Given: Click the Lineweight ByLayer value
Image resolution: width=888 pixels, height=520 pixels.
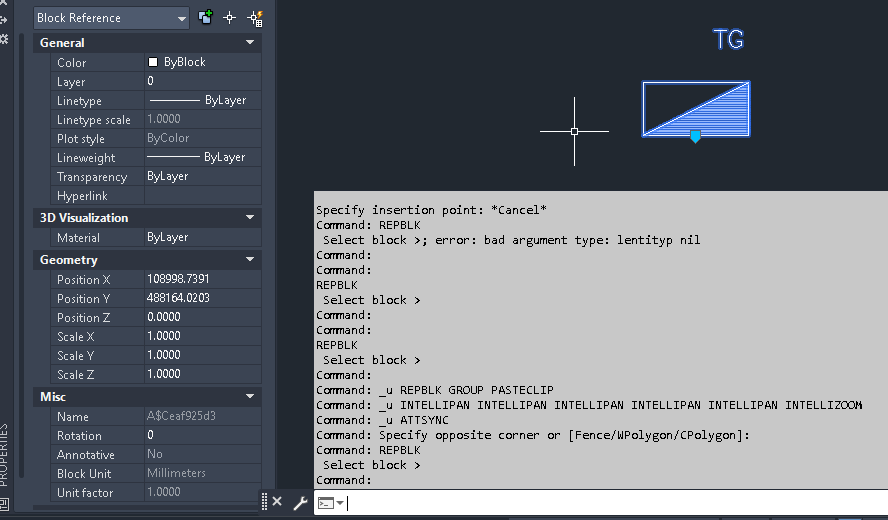Looking at the screenshot, I should 203,157.
